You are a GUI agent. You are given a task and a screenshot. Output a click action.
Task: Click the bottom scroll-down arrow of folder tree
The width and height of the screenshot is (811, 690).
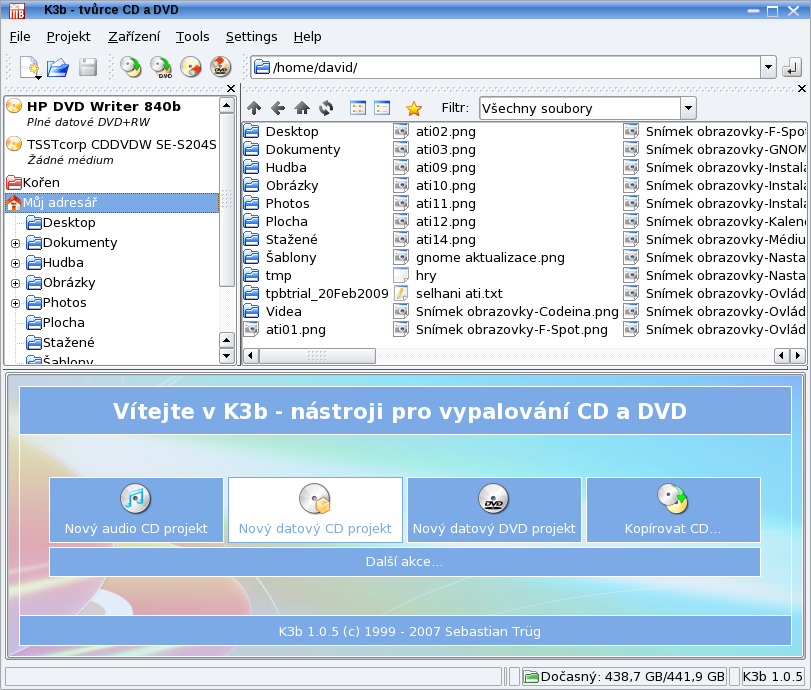click(227, 356)
